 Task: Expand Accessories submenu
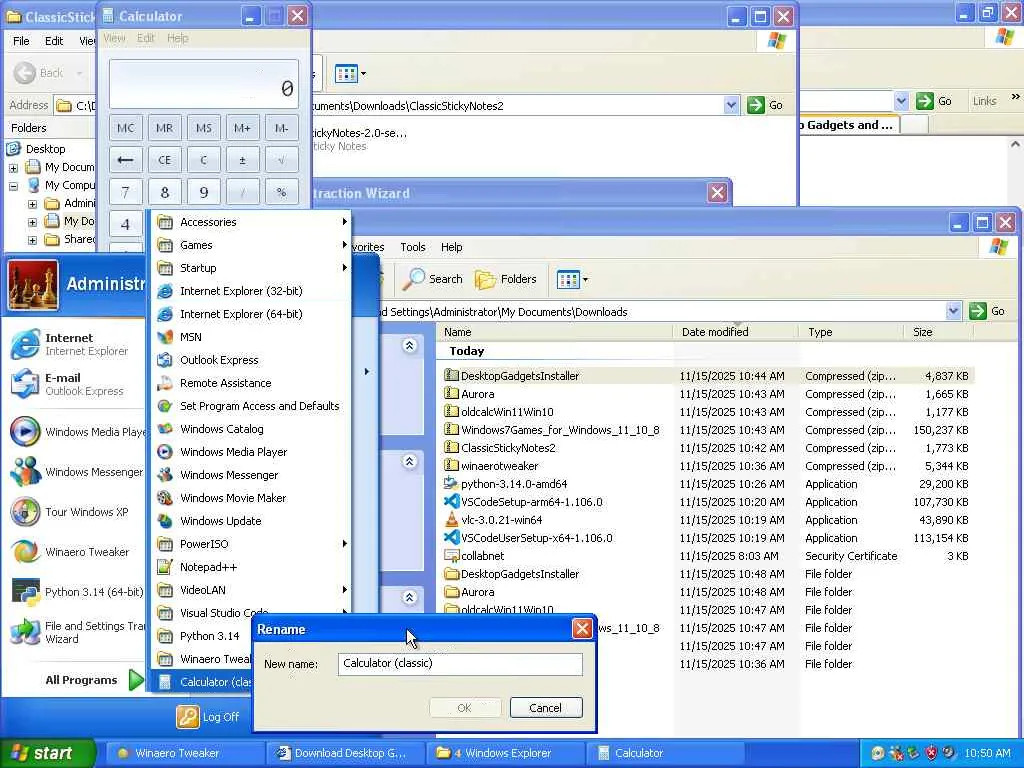251,222
